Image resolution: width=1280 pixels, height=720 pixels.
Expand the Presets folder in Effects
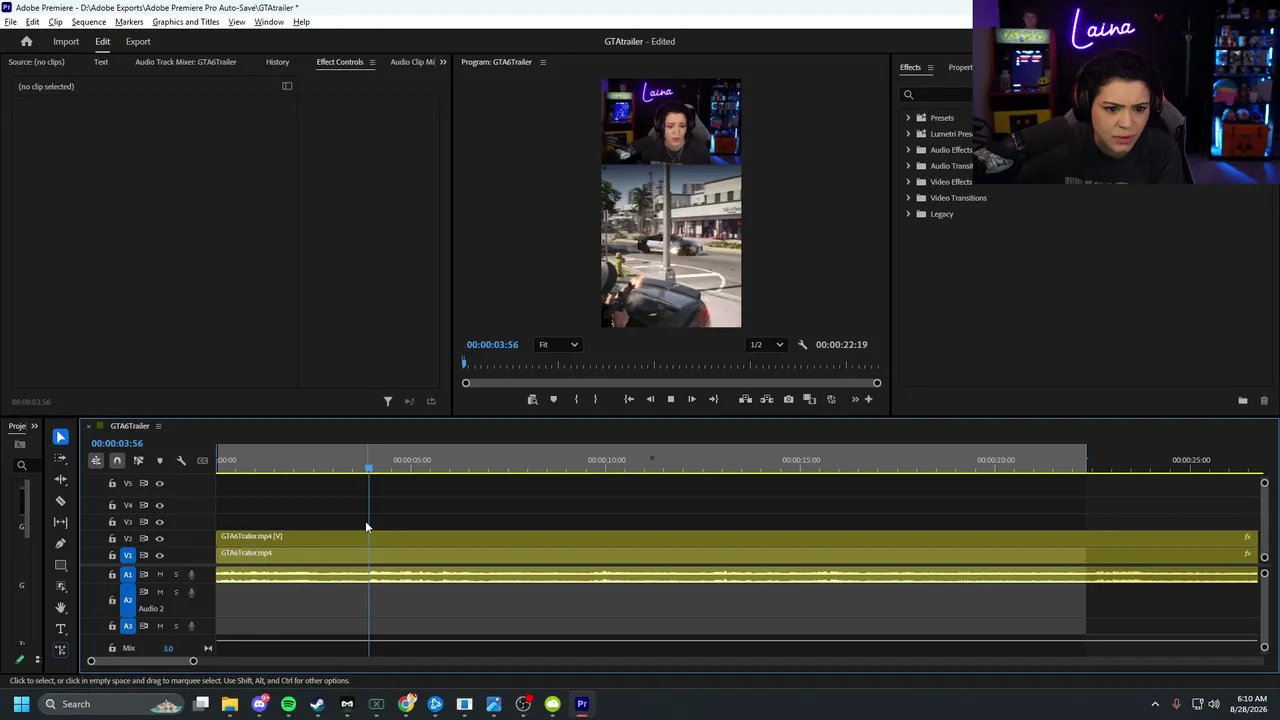(908, 118)
